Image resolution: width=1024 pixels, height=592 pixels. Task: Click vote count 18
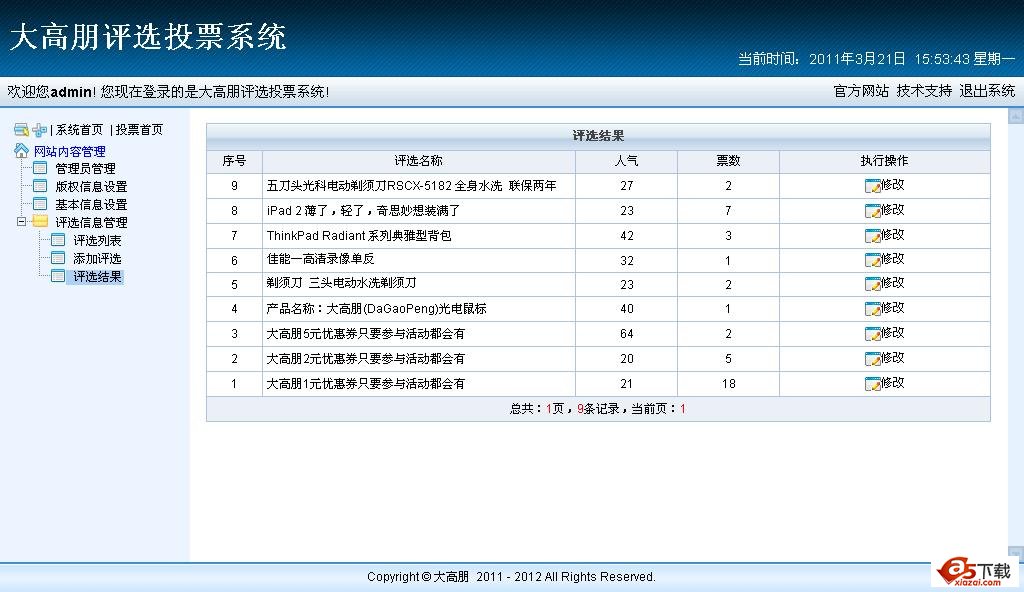(728, 384)
